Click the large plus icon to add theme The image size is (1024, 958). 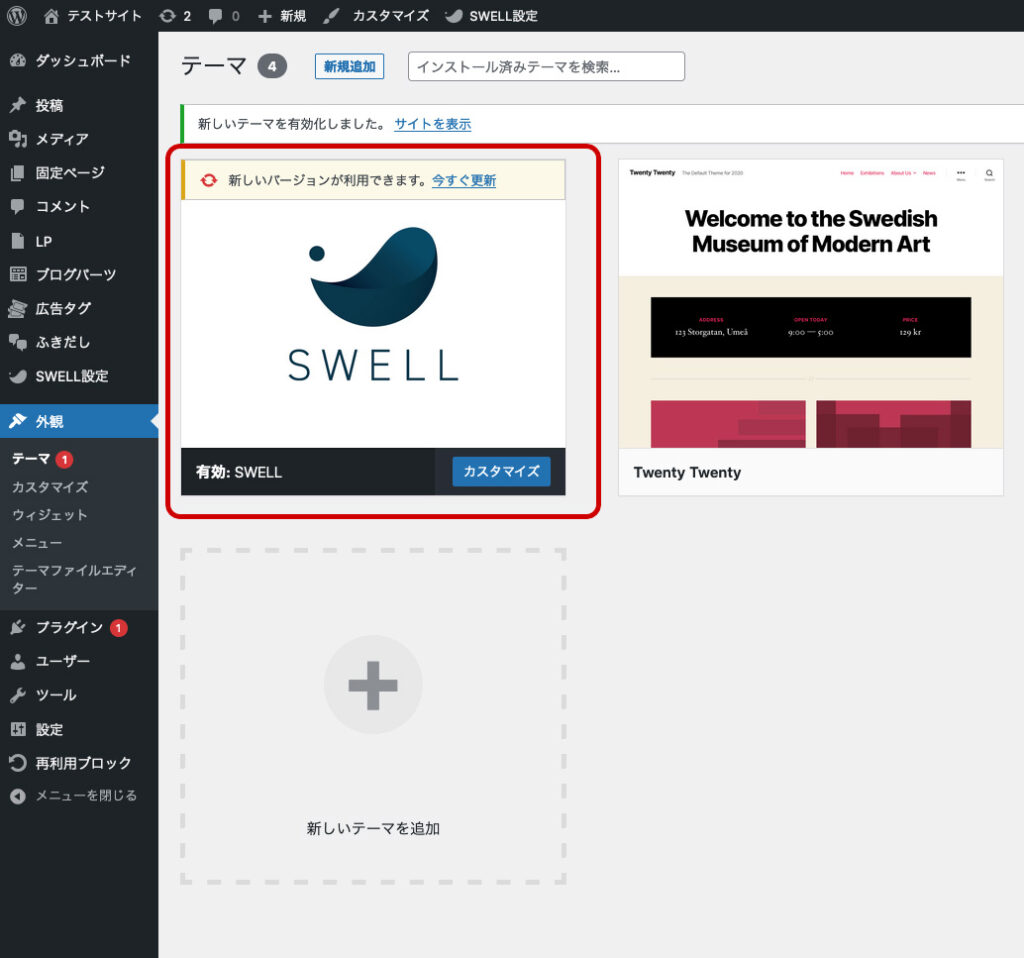[373, 685]
